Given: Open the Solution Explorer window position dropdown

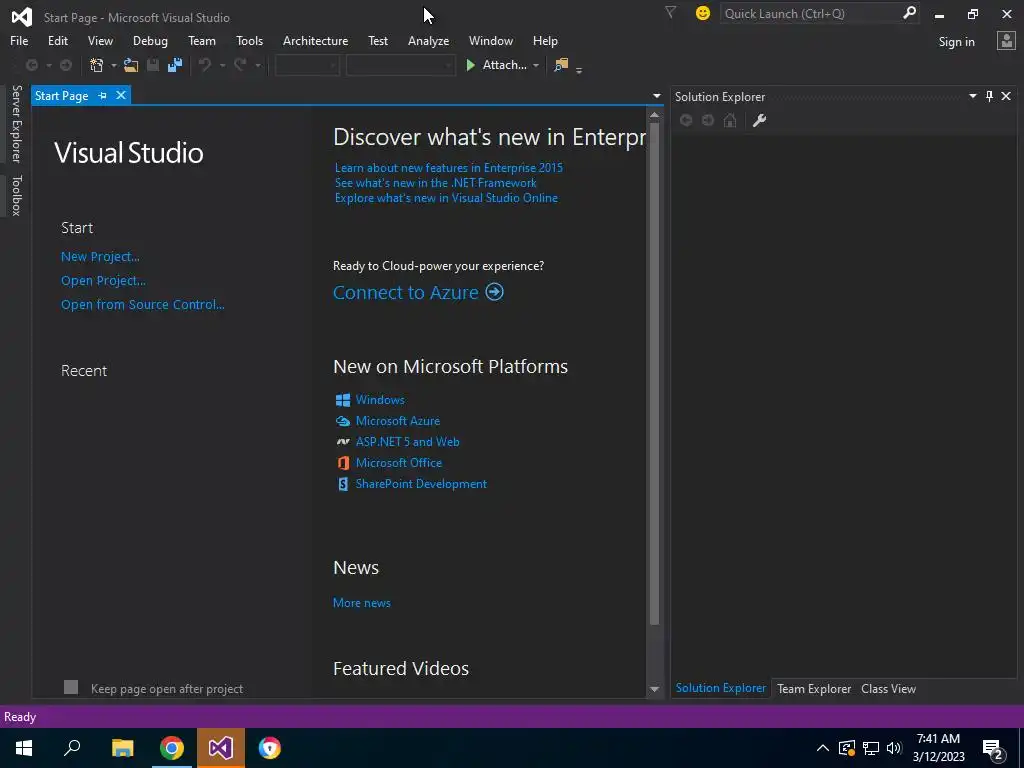Looking at the screenshot, I should 972,96.
